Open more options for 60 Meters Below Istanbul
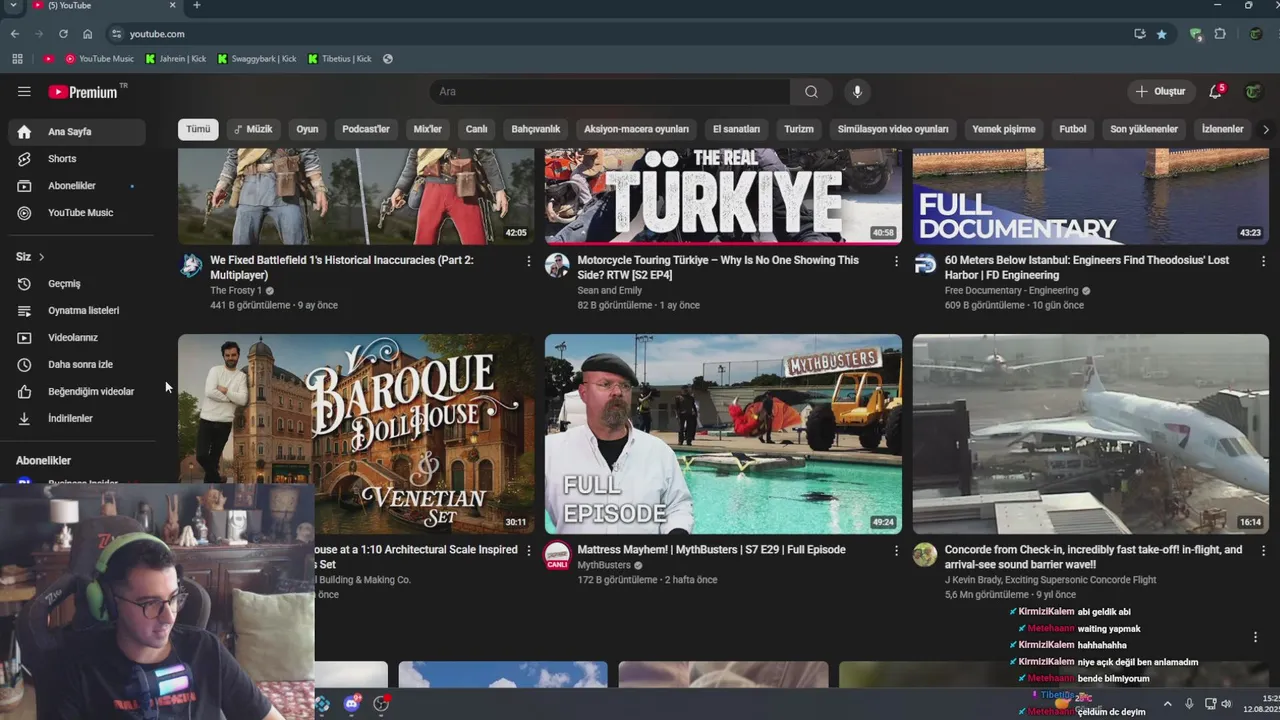The width and height of the screenshot is (1280, 720). [x=1263, y=261]
